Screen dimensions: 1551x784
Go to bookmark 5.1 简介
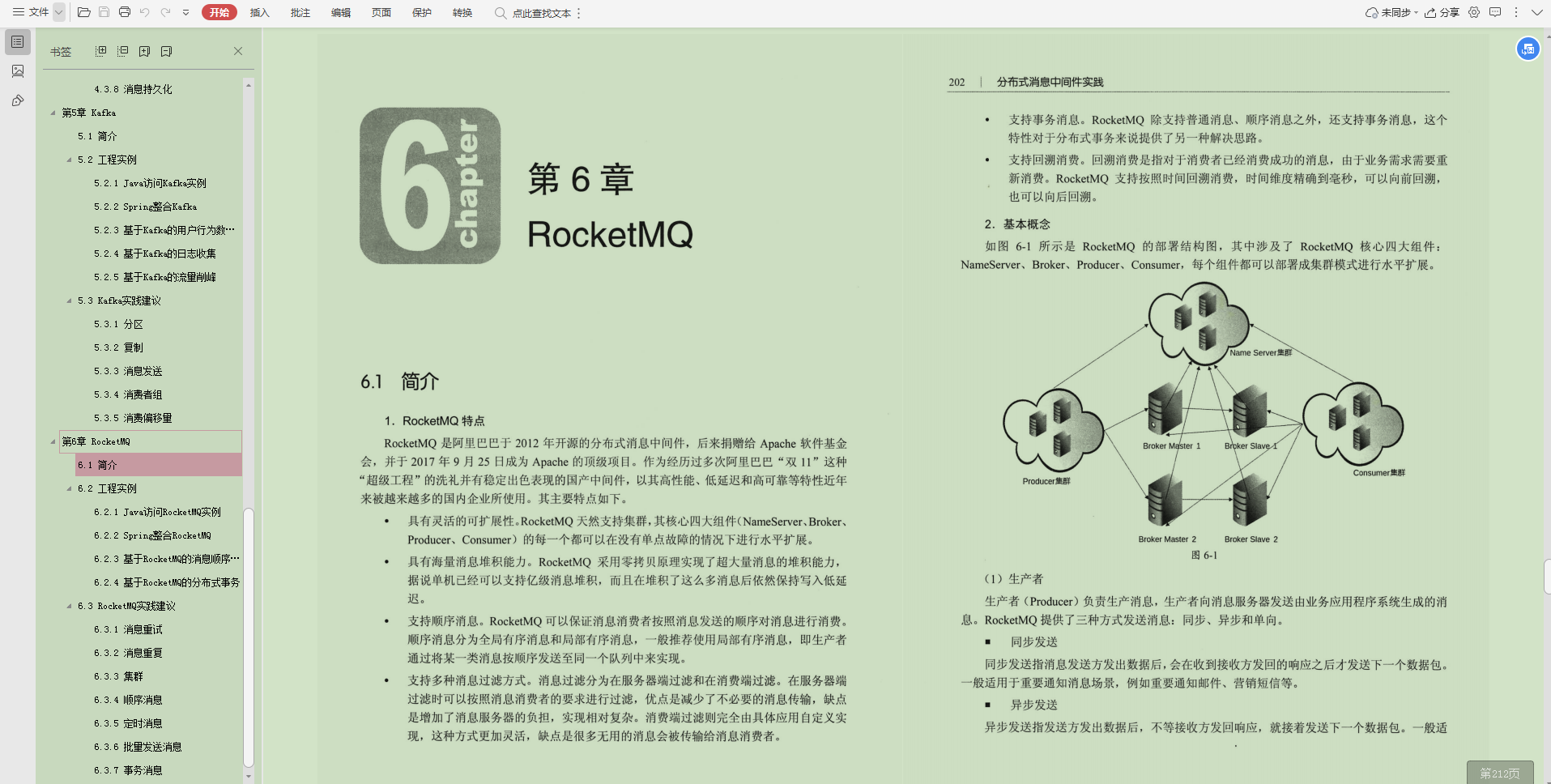97,136
